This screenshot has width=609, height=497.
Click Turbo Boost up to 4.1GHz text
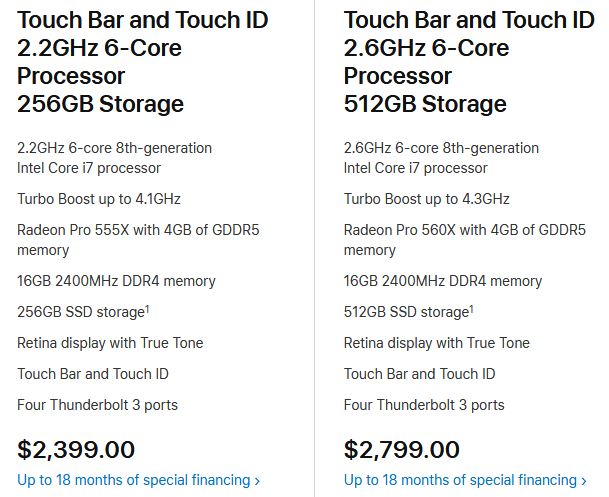tap(99, 199)
